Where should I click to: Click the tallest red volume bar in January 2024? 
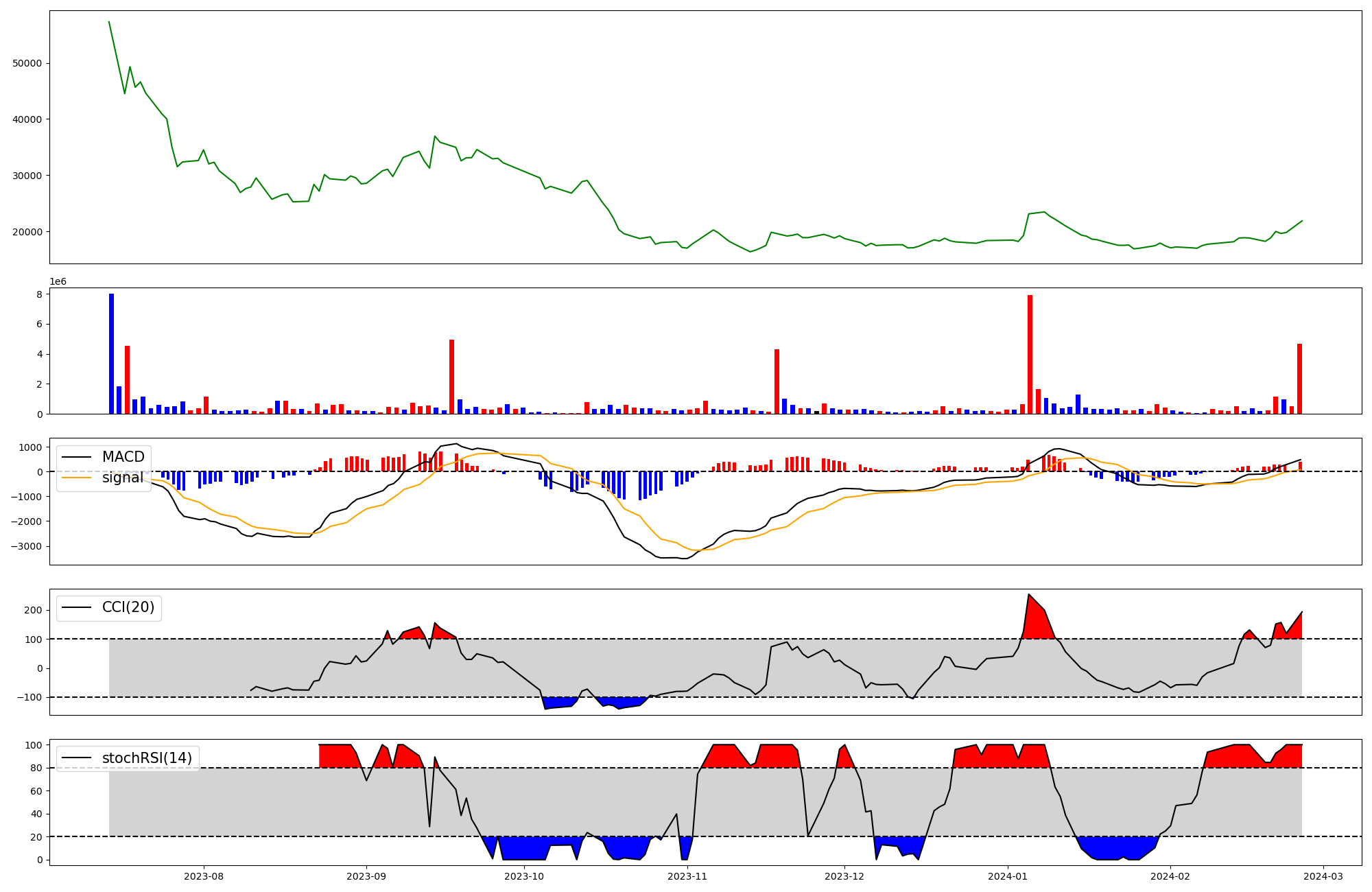coord(1030,354)
